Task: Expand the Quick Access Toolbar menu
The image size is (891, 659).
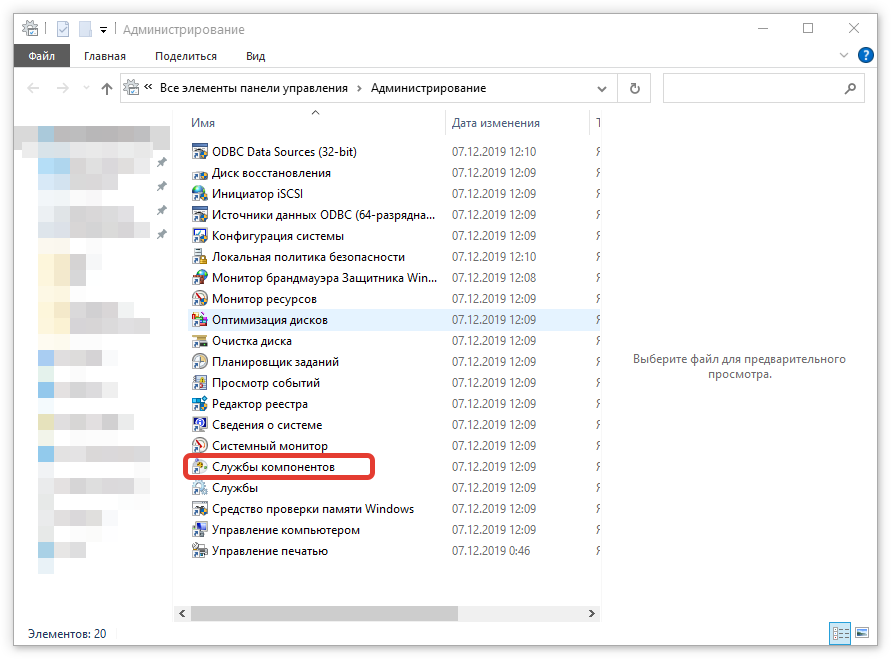Action: (101, 28)
